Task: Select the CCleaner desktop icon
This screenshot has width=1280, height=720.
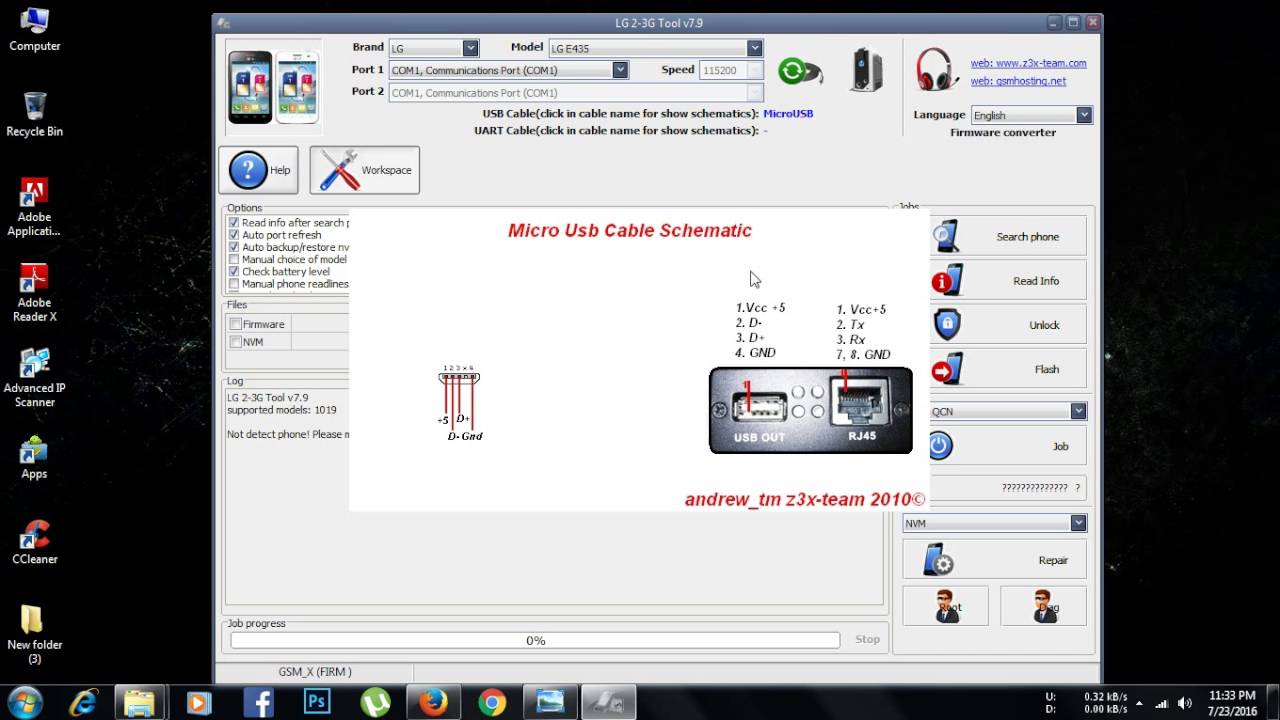Action: 35,543
